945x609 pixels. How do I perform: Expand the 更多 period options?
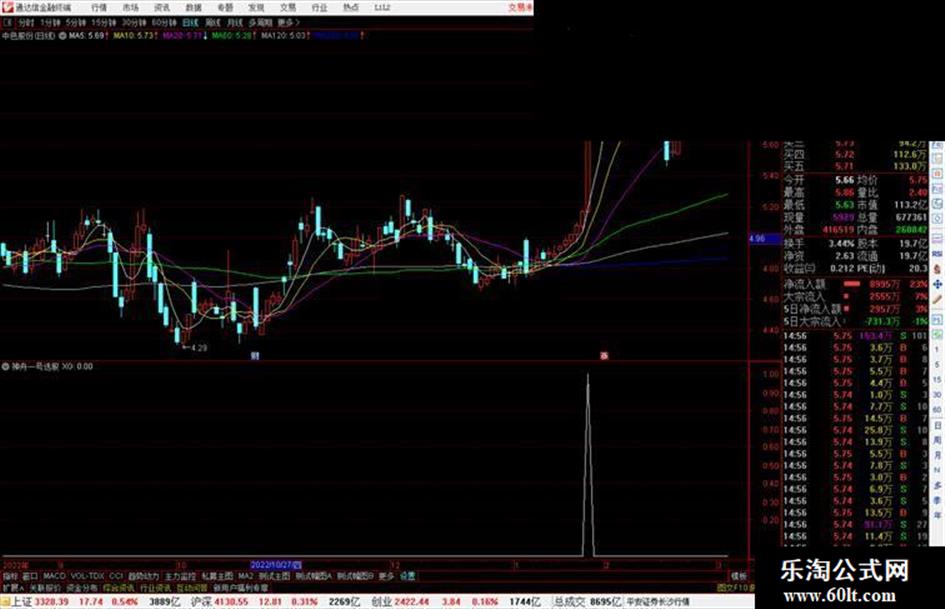point(288,23)
